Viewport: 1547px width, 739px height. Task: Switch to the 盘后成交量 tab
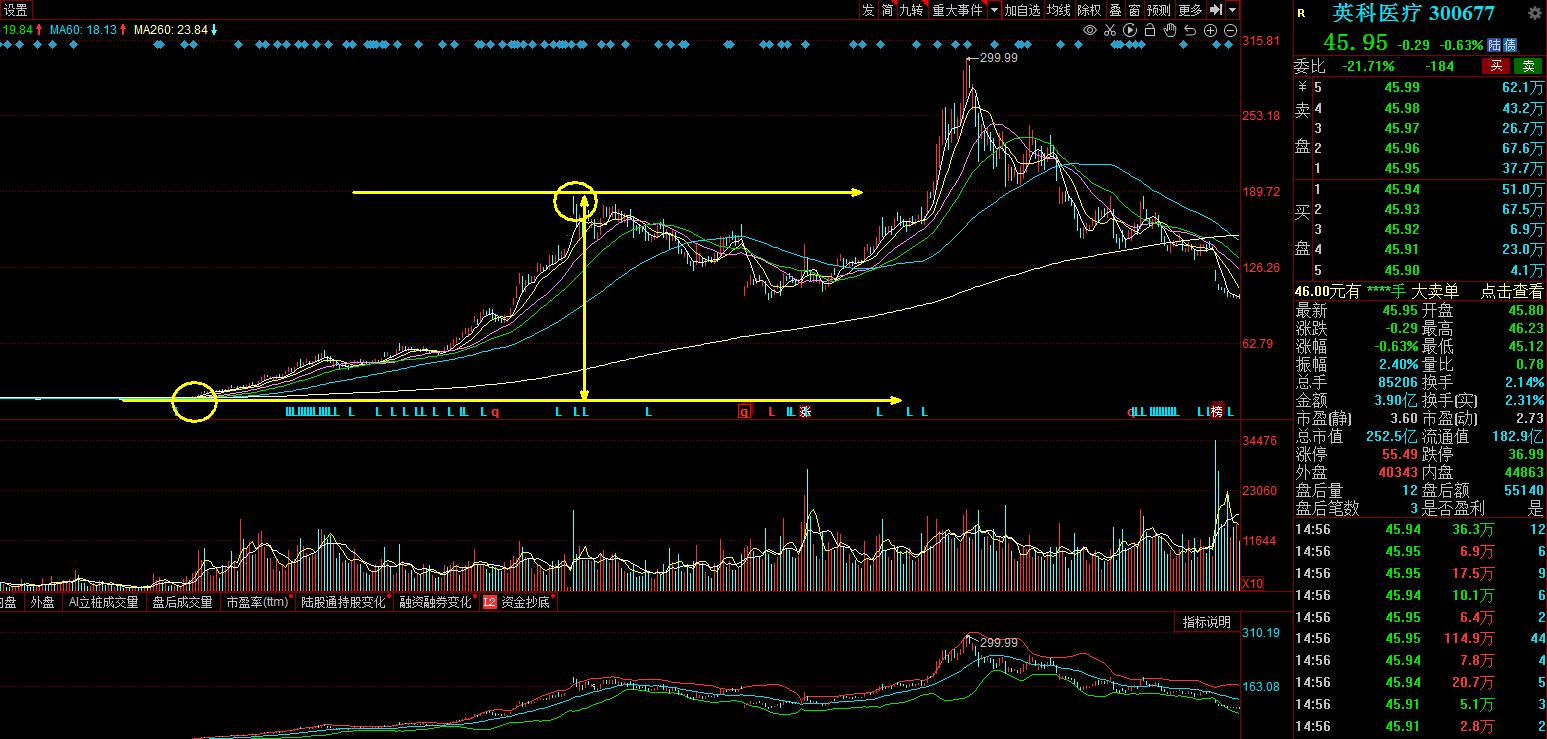tap(182, 602)
